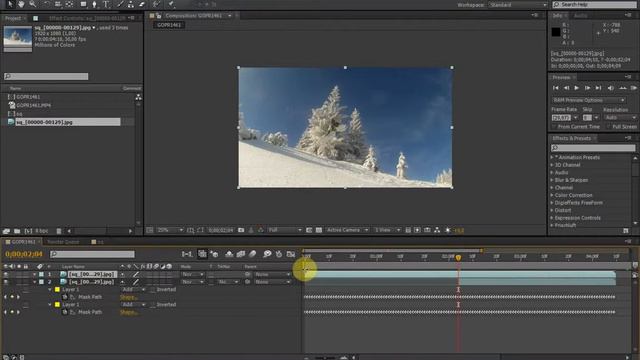640x360 pixels.
Task: Open the Workspace Standard dropdown
Action: (x=518, y=5)
